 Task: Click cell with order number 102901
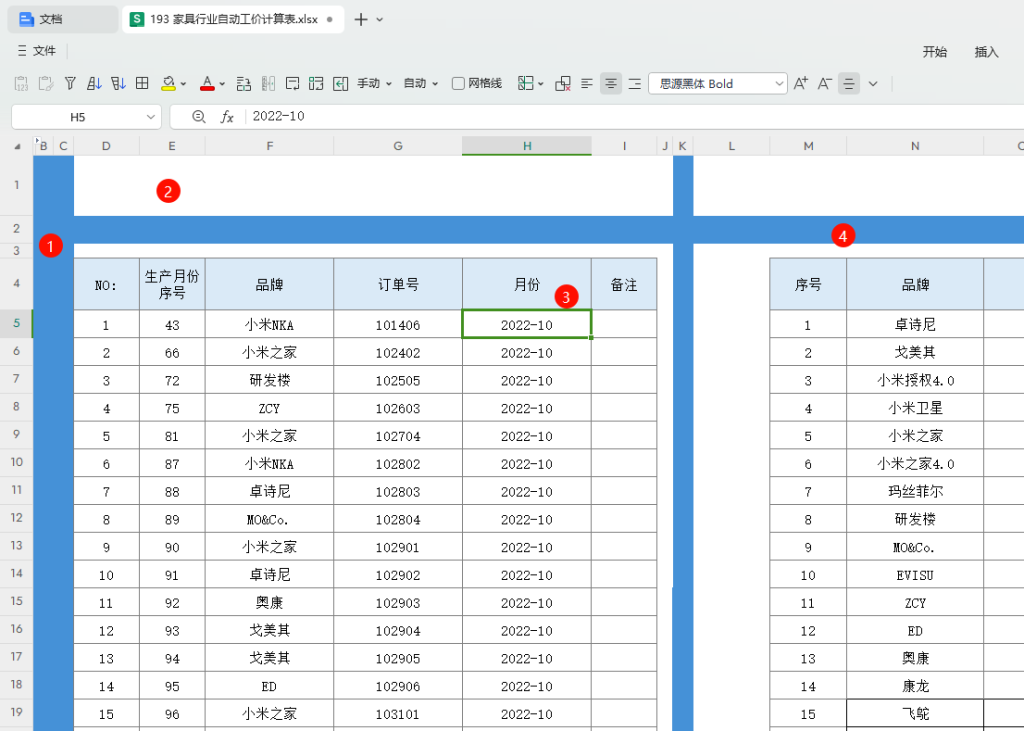tap(398, 547)
